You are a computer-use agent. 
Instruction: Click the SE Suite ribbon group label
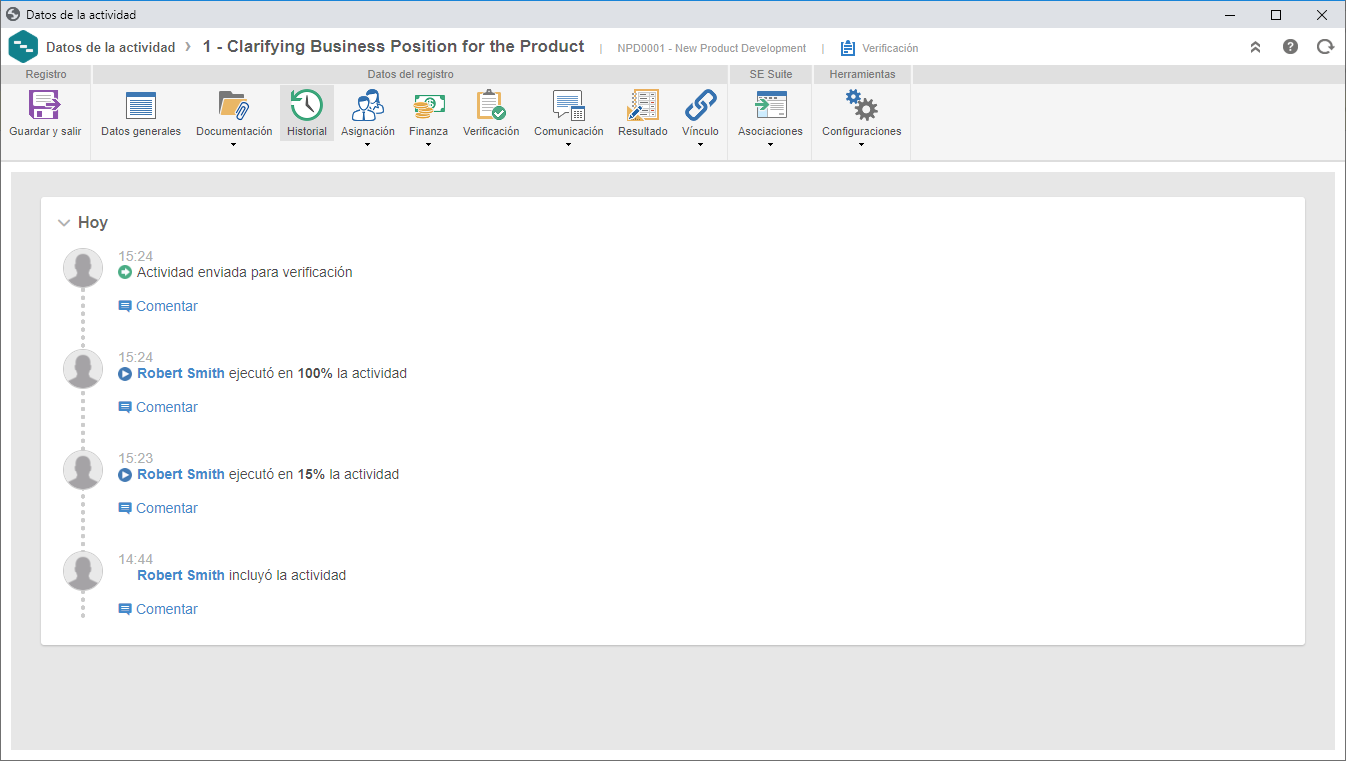770,74
